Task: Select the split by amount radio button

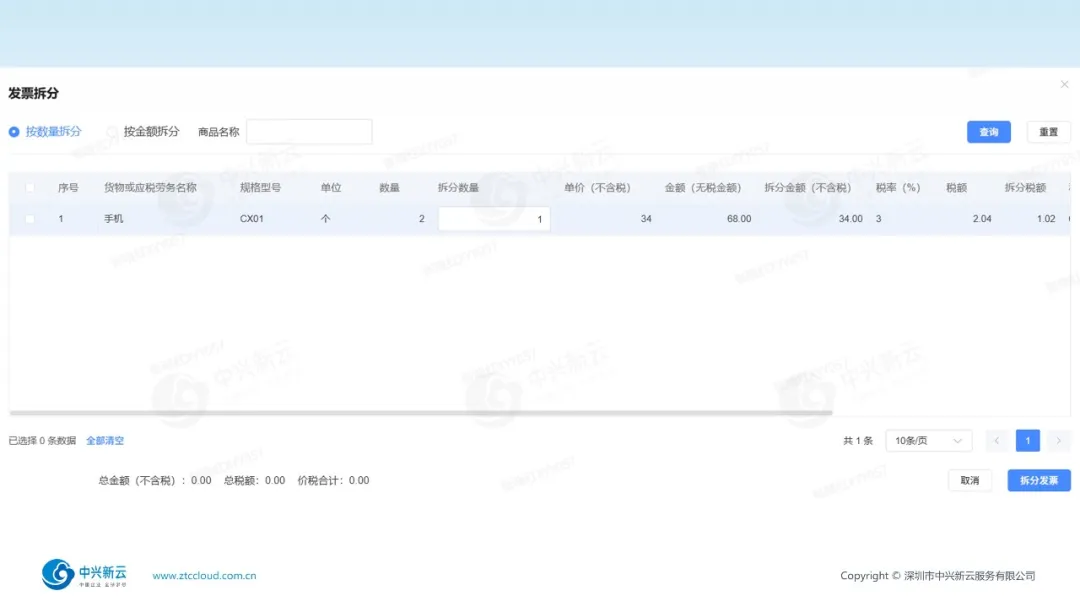Action: pyautogui.click(x=112, y=132)
